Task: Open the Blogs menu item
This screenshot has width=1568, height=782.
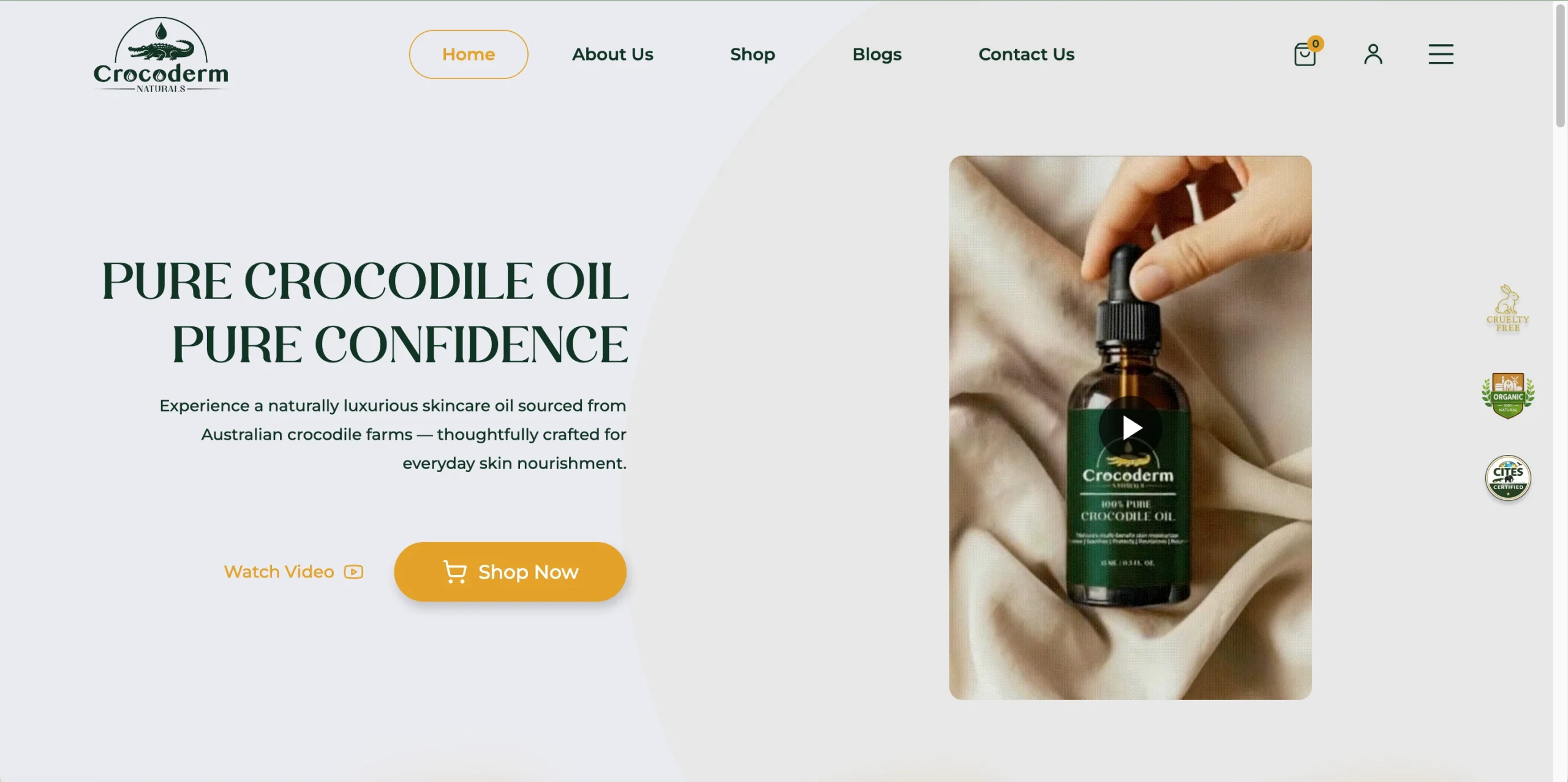Action: [876, 55]
